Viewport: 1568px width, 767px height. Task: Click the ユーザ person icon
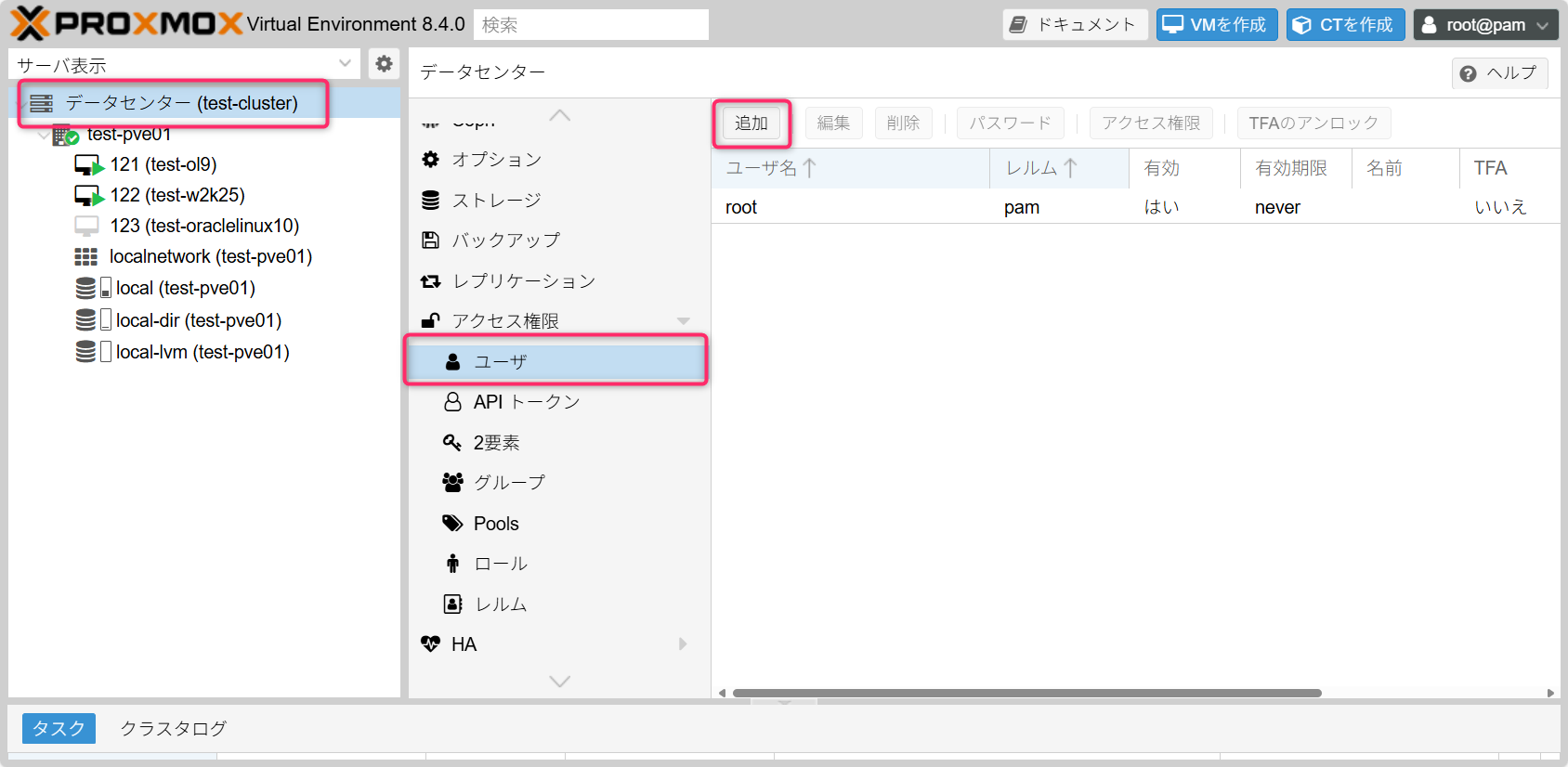click(452, 362)
